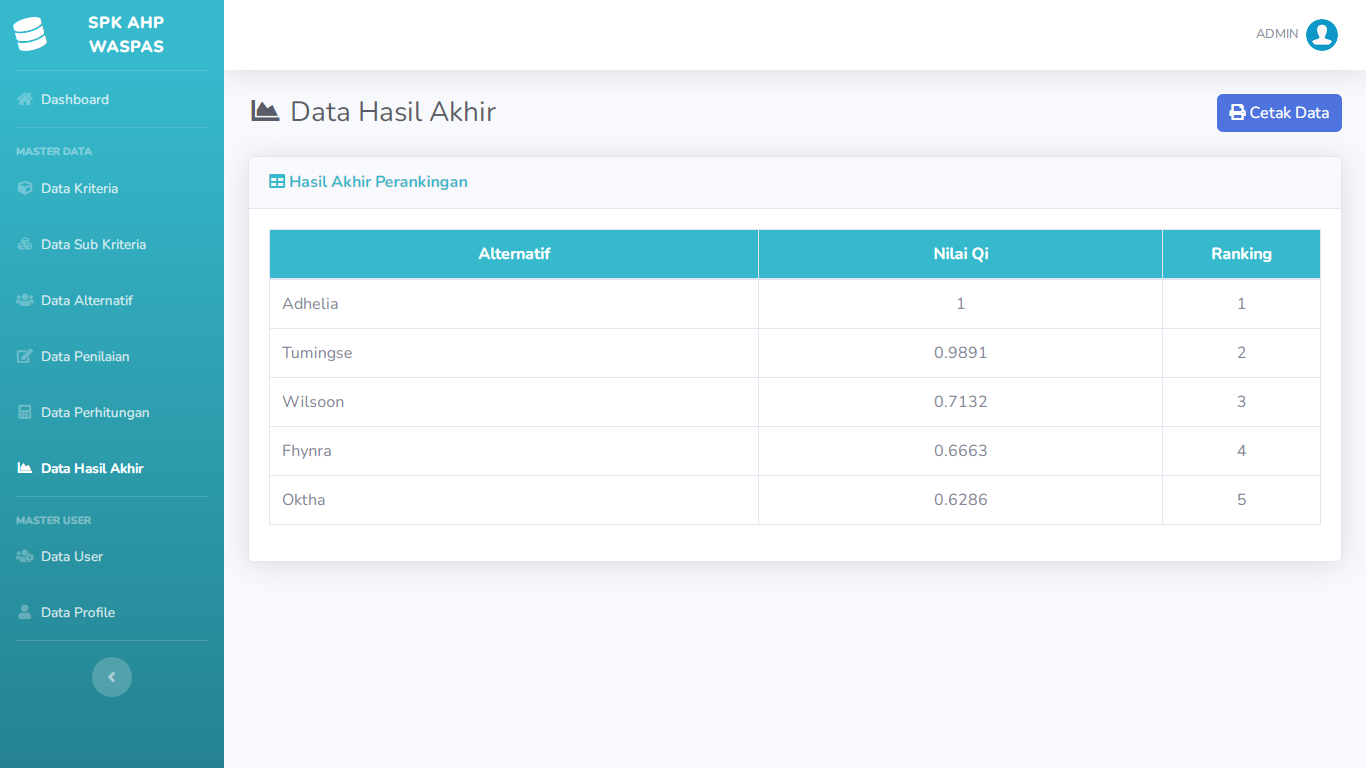
Task: Collapse the sidebar with the round chevron button
Action: 112,677
